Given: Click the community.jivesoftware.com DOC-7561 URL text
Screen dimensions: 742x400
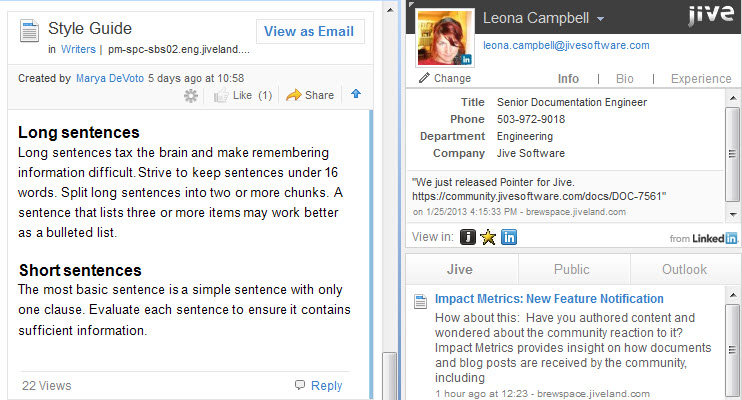Looking at the screenshot, I should pyautogui.click(x=539, y=196).
